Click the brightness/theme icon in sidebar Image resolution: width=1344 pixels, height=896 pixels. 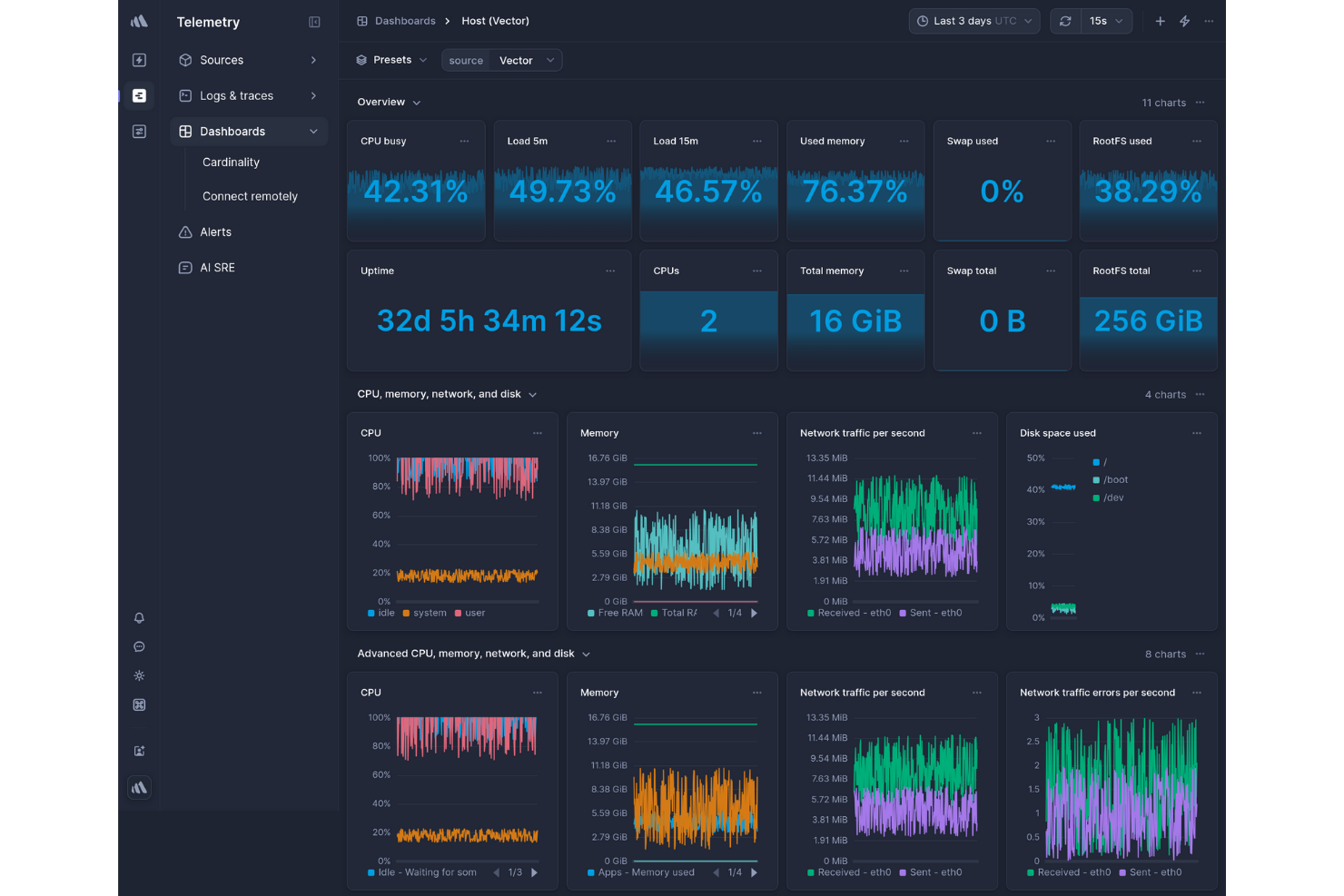point(139,674)
